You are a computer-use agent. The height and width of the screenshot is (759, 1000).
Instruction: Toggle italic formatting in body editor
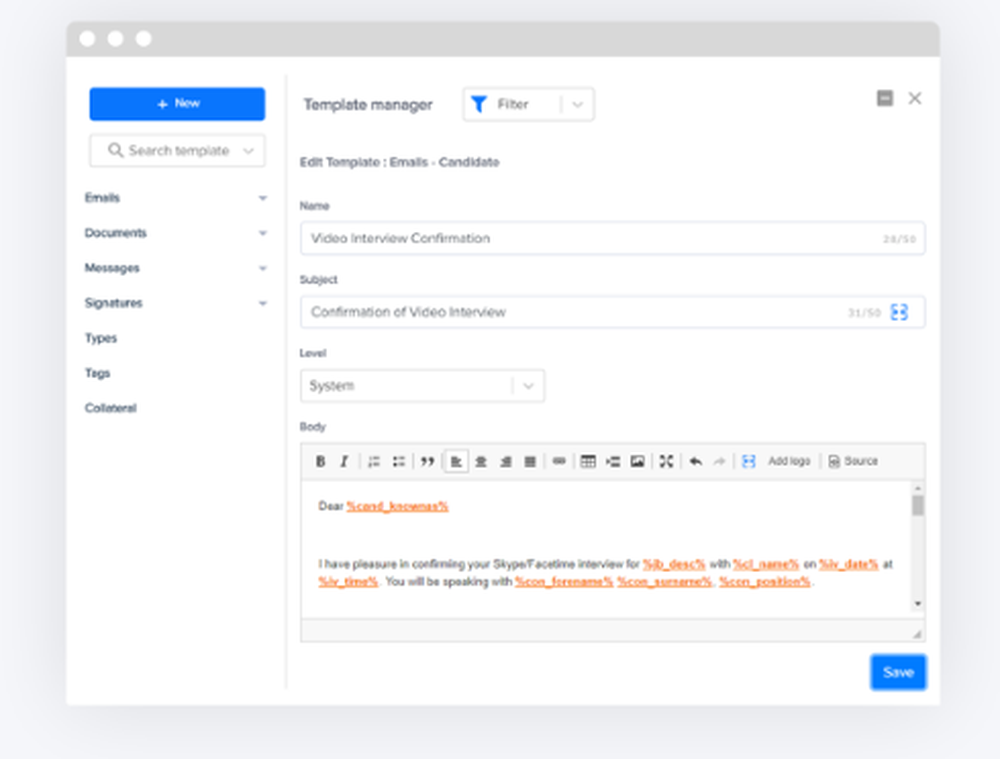click(x=344, y=461)
